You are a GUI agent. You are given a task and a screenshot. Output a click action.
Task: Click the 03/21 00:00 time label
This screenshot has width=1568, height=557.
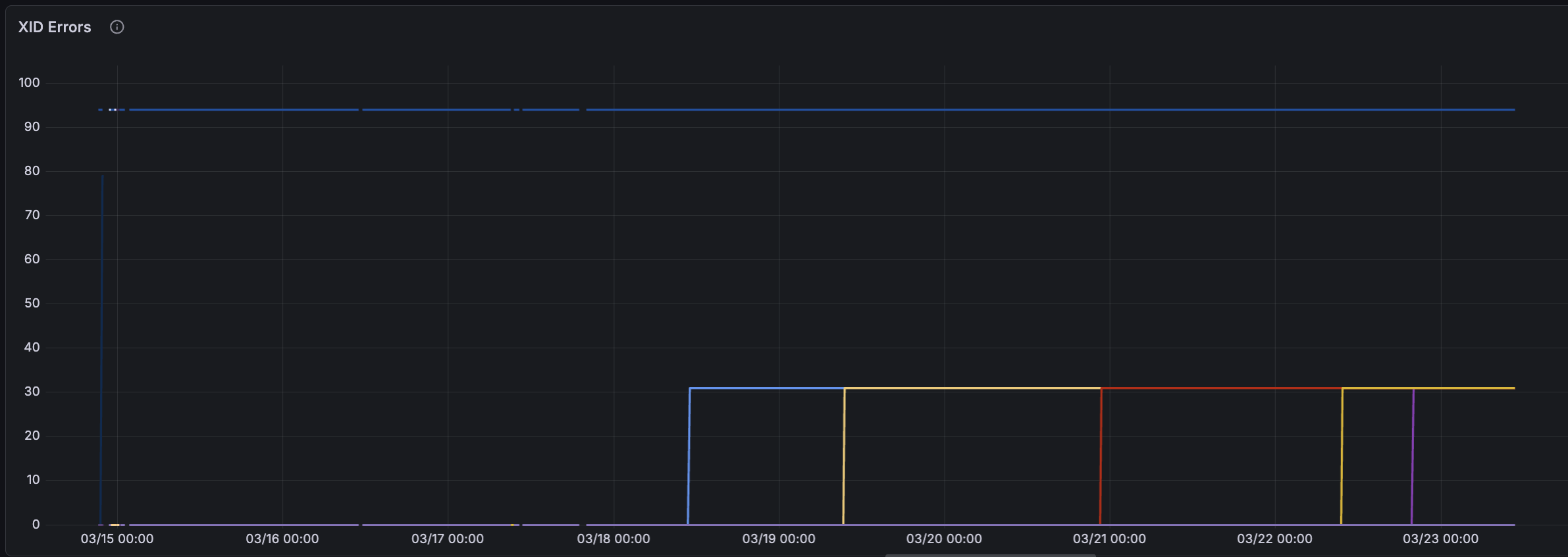pos(1109,539)
